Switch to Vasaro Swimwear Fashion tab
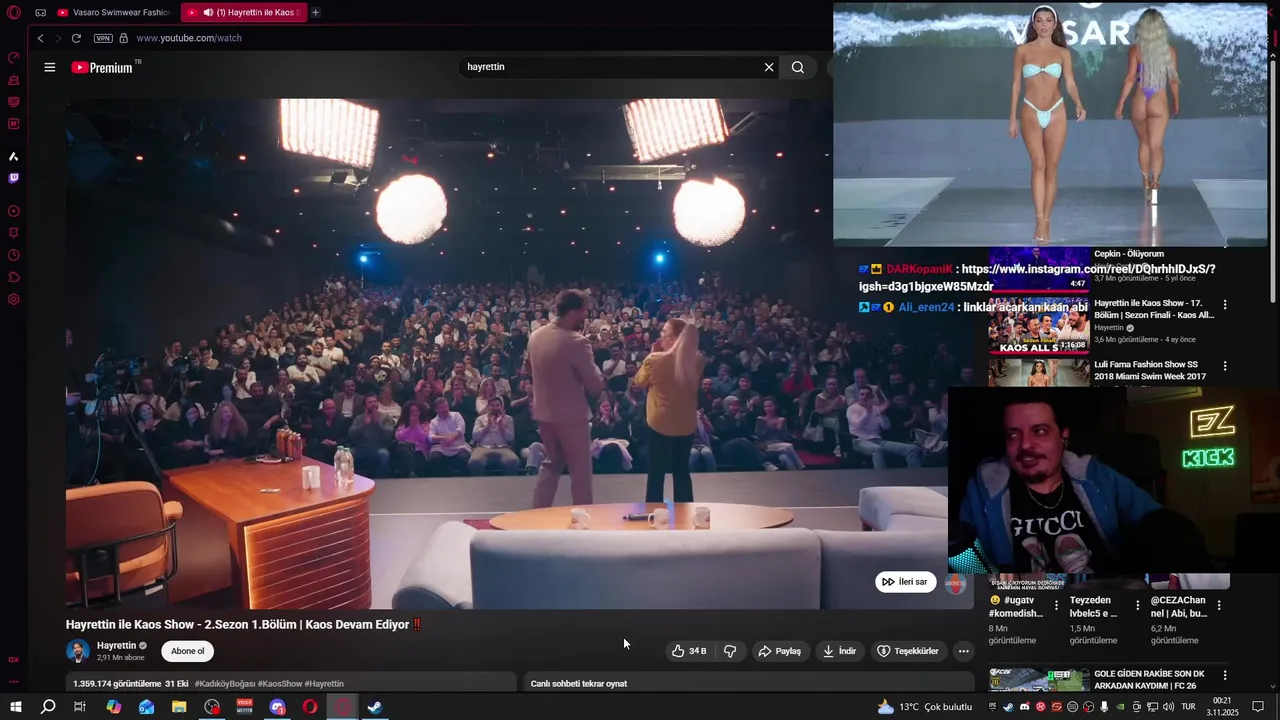 pos(113,13)
